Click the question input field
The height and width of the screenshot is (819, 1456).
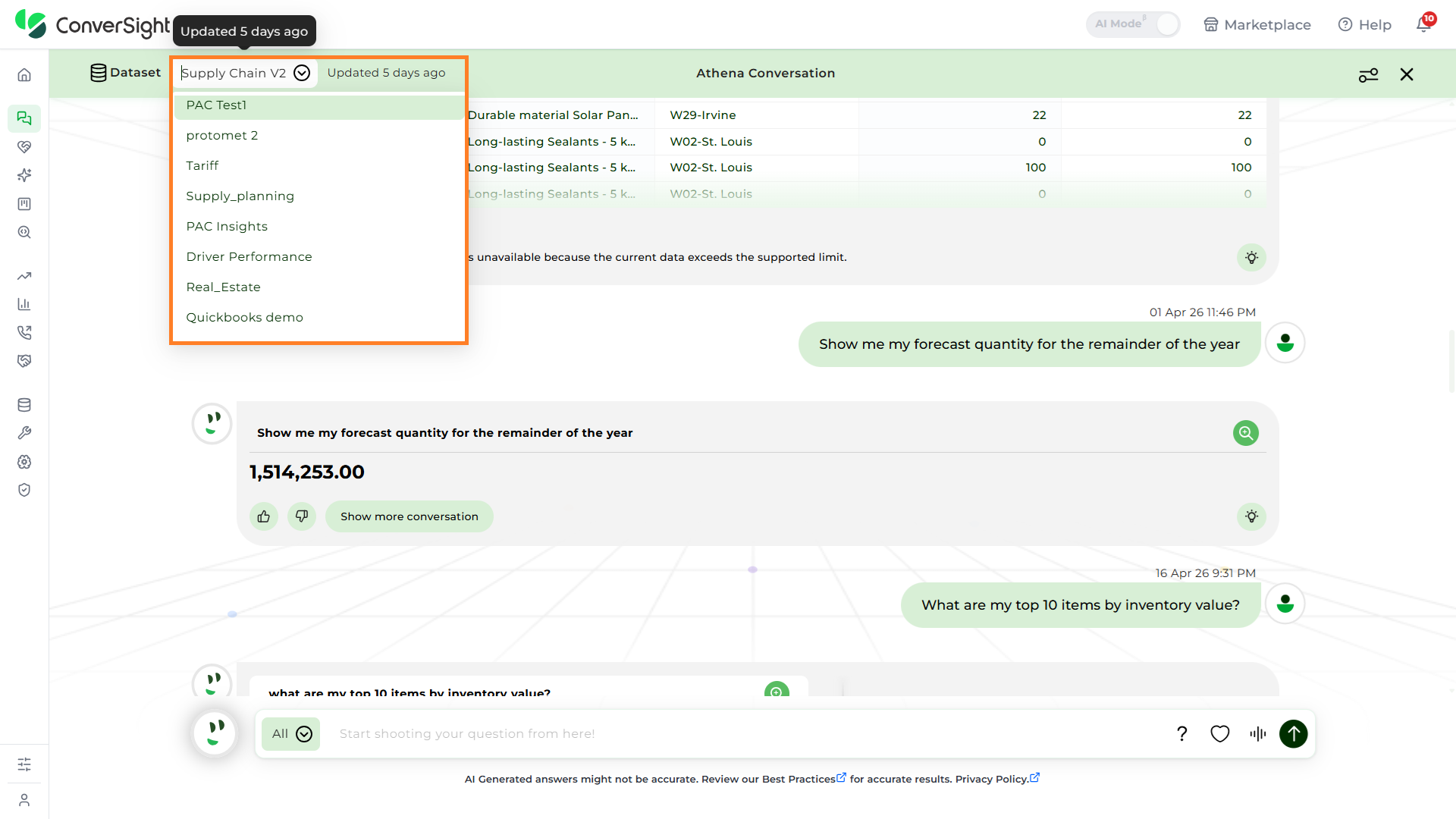[747, 734]
